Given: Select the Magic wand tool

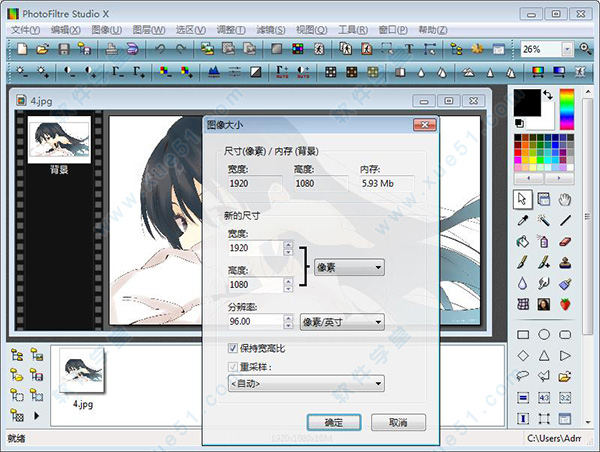Looking at the screenshot, I should (543, 220).
